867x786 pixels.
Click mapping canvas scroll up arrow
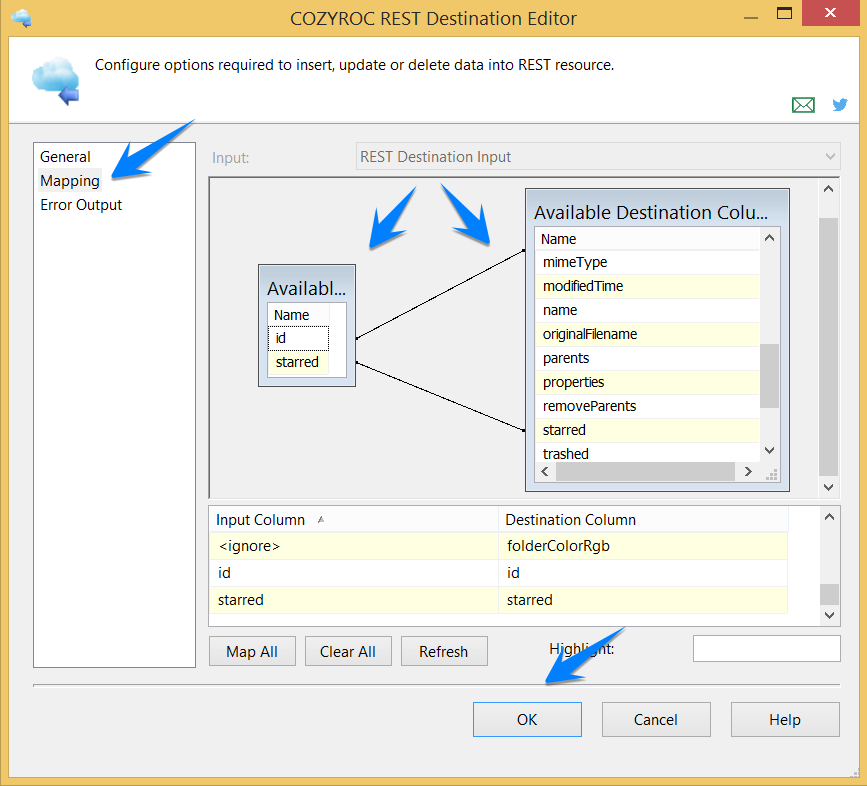click(x=828, y=189)
